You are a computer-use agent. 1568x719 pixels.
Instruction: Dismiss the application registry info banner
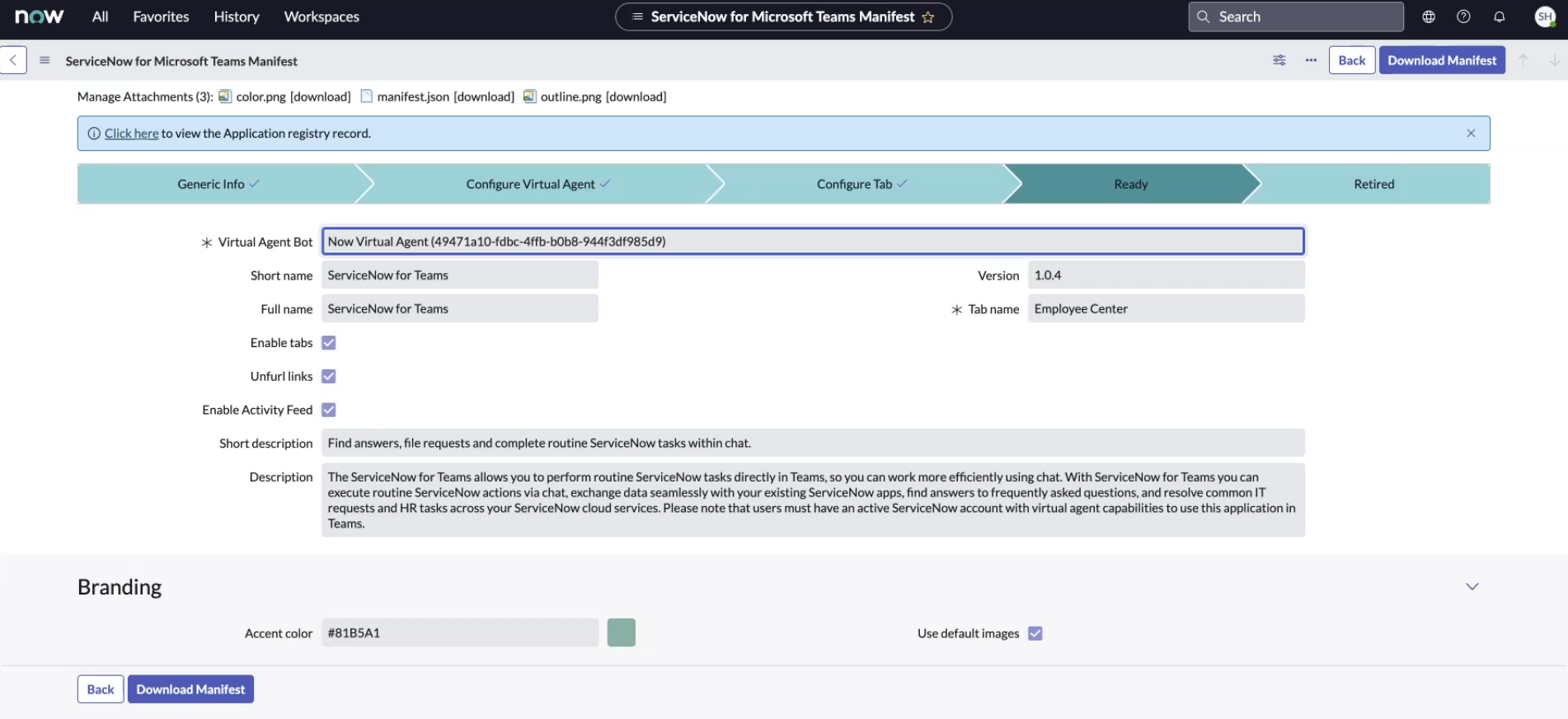[x=1471, y=134]
